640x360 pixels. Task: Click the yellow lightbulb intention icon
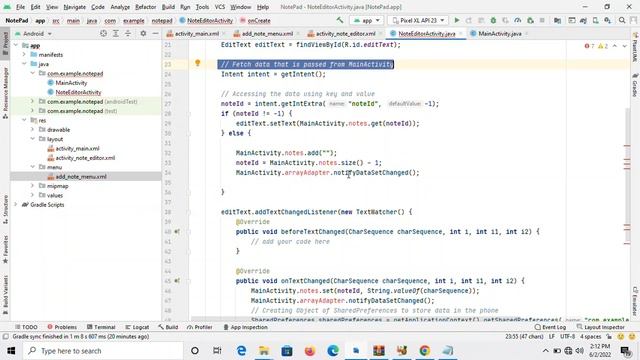(x=198, y=63)
